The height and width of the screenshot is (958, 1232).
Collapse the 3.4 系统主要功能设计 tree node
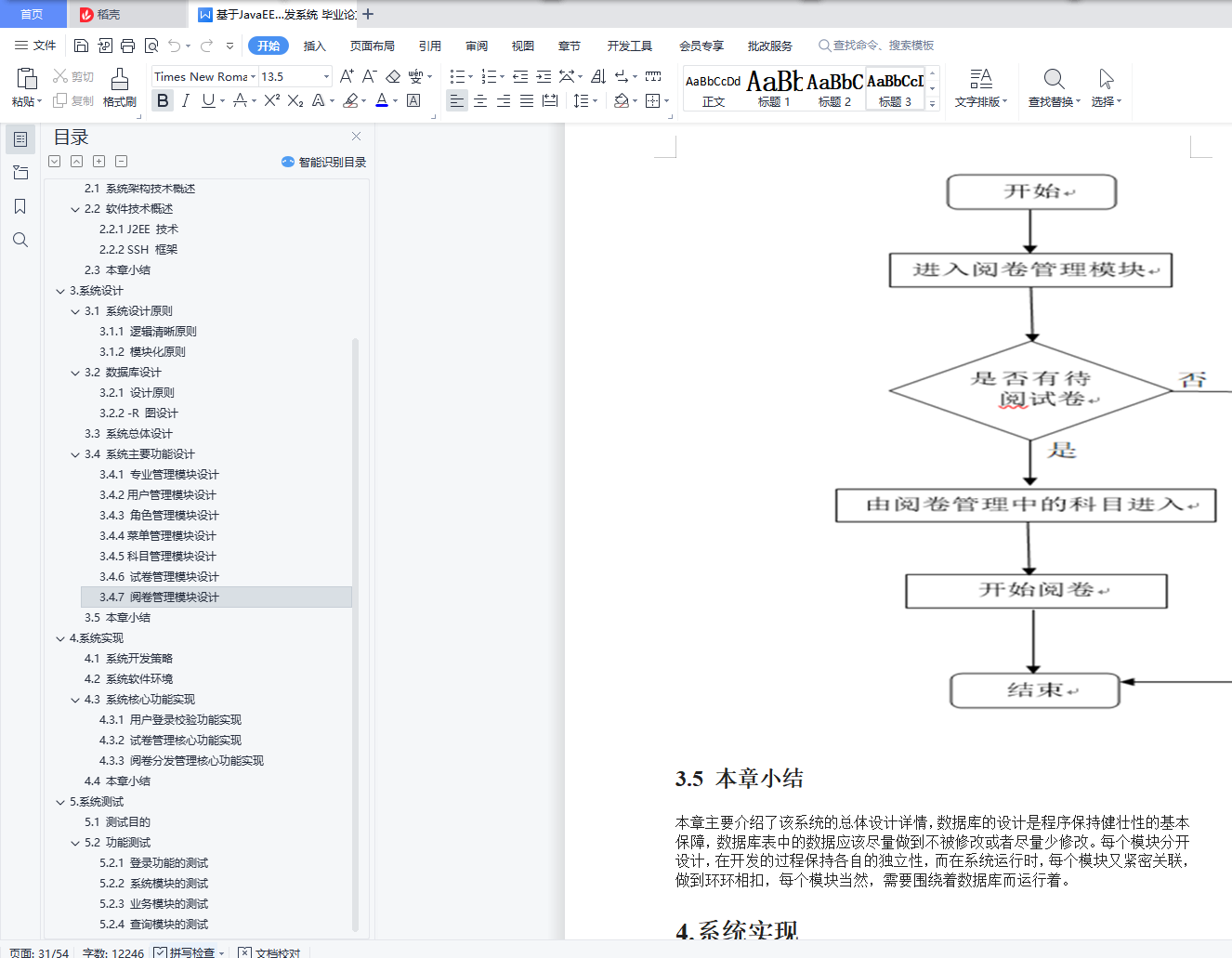[x=75, y=454]
